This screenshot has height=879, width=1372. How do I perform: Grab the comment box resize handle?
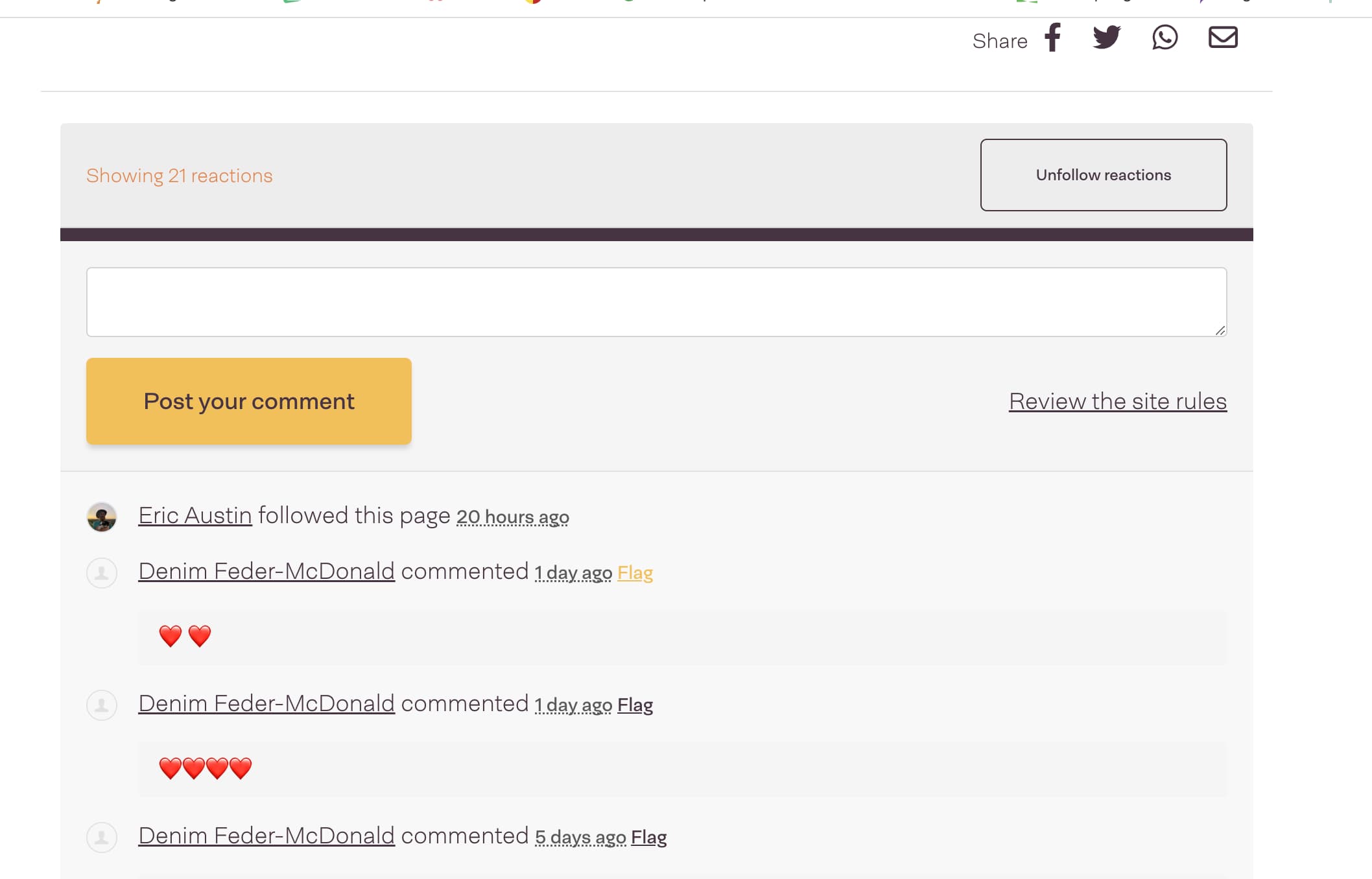pos(1220,331)
